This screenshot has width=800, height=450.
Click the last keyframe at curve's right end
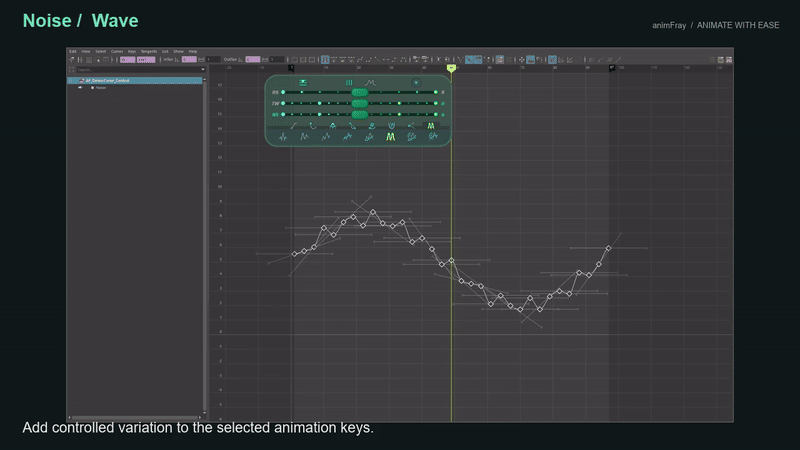(608, 248)
